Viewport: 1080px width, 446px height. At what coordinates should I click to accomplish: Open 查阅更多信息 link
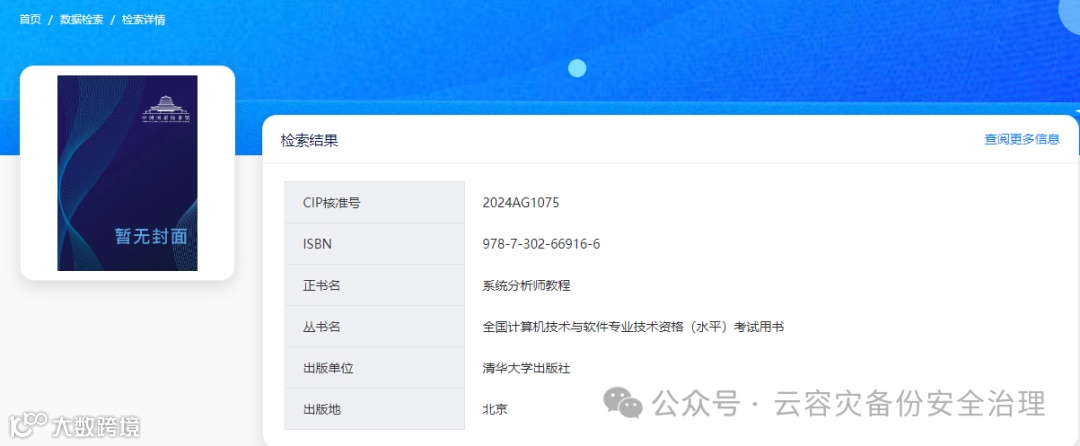(1021, 139)
